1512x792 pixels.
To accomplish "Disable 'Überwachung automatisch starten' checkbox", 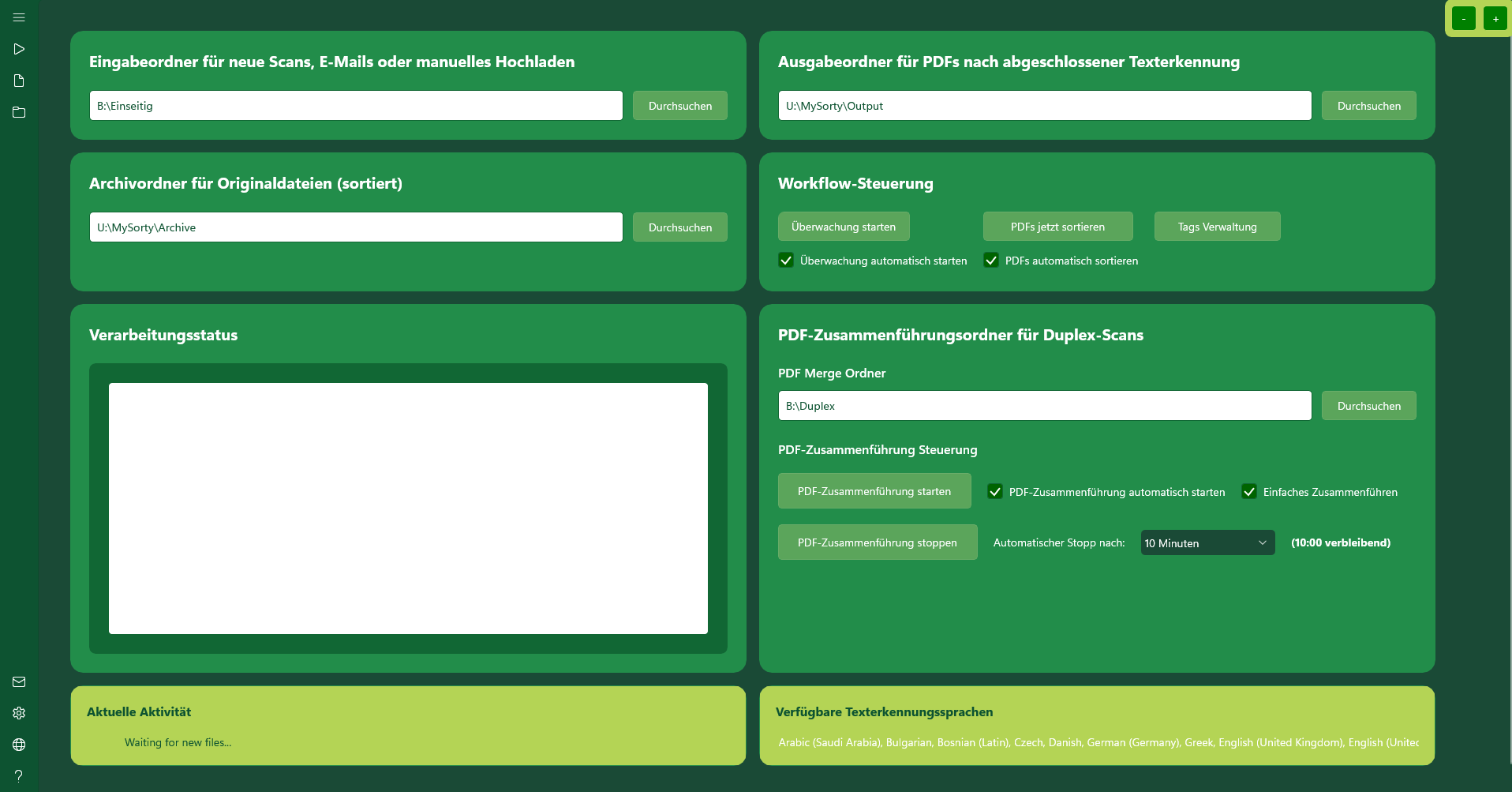I will (x=786, y=261).
